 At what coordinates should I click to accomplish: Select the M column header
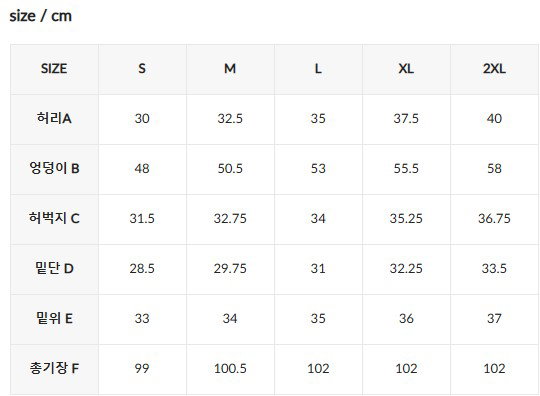230,69
